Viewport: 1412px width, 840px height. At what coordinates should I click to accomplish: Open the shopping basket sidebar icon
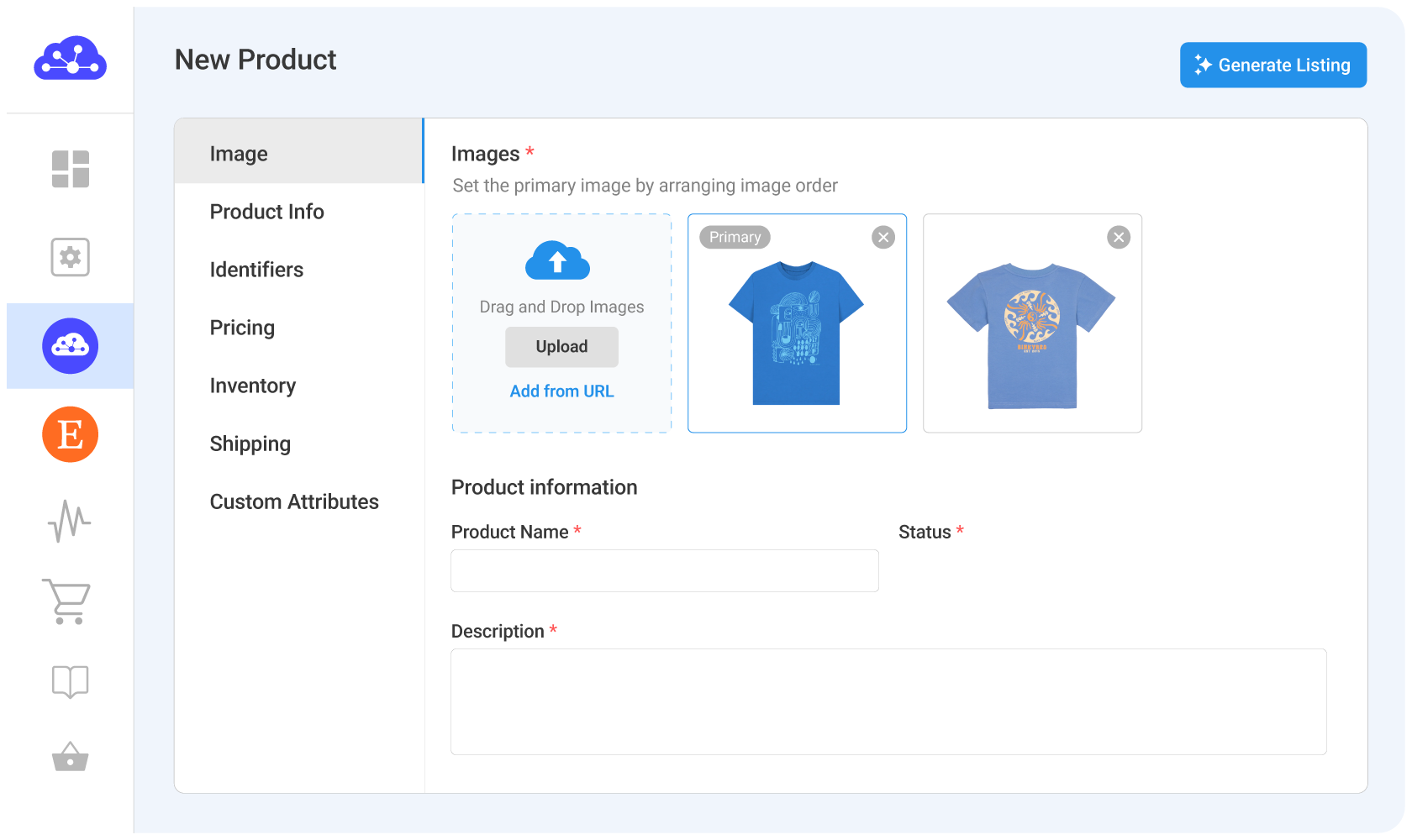click(71, 757)
